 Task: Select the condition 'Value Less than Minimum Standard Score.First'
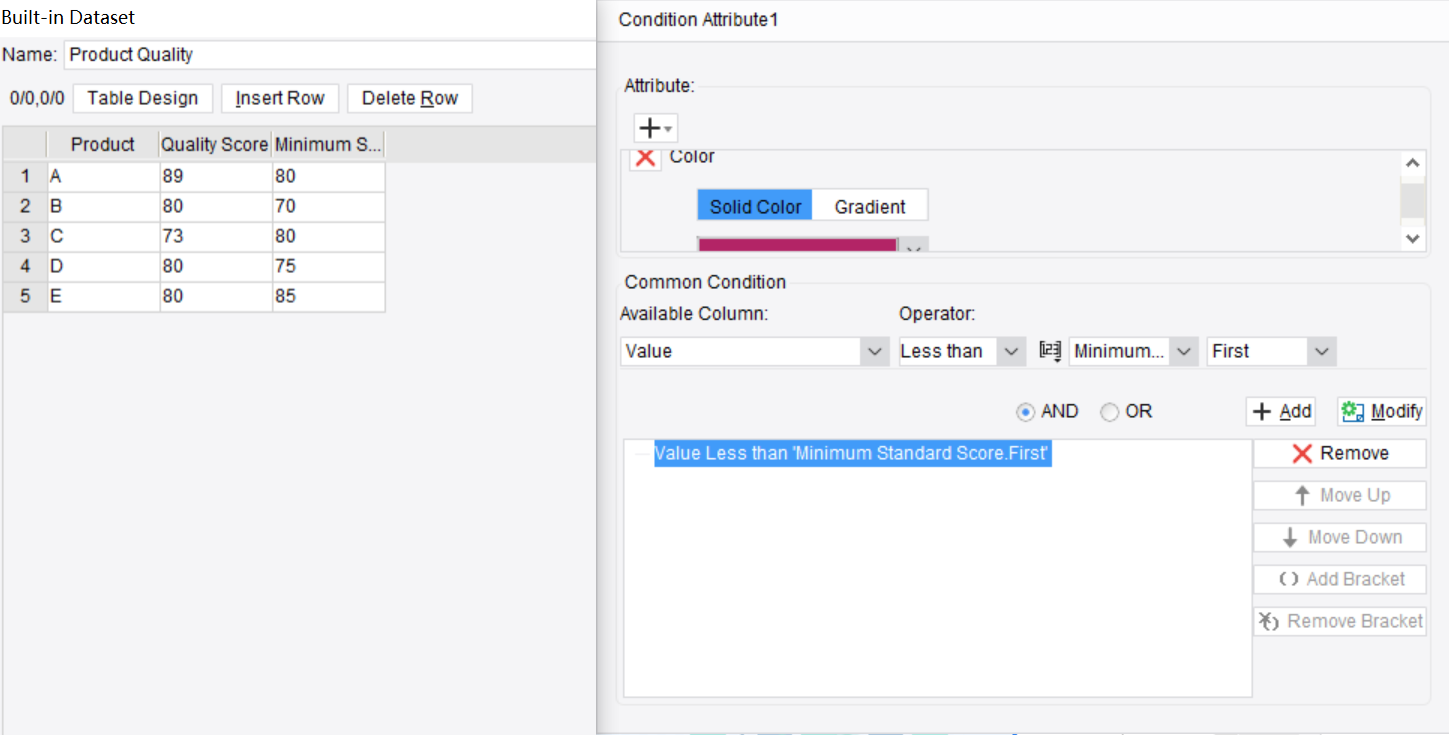click(x=852, y=453)
